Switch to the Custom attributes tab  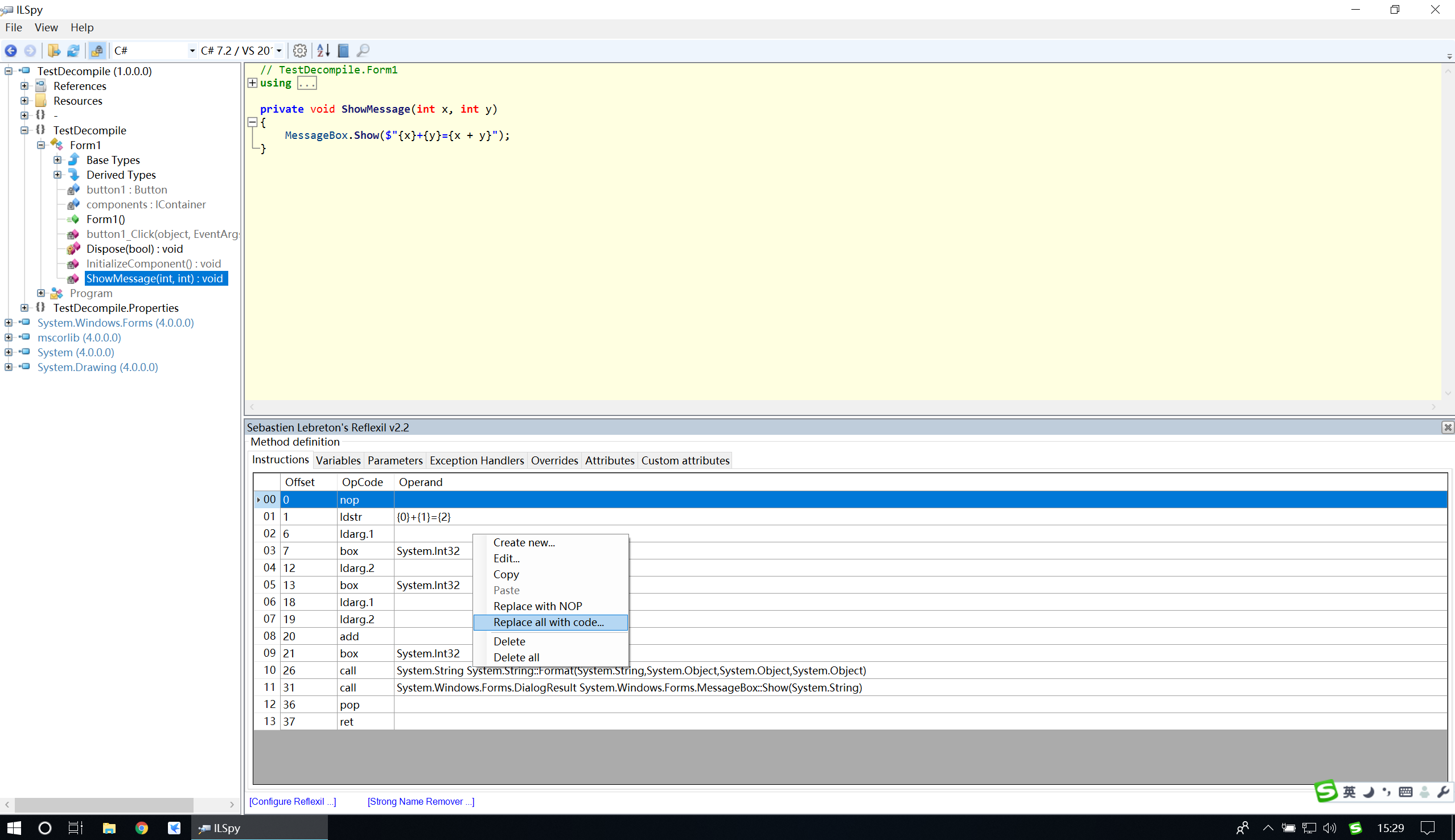(x=685, y=460)
